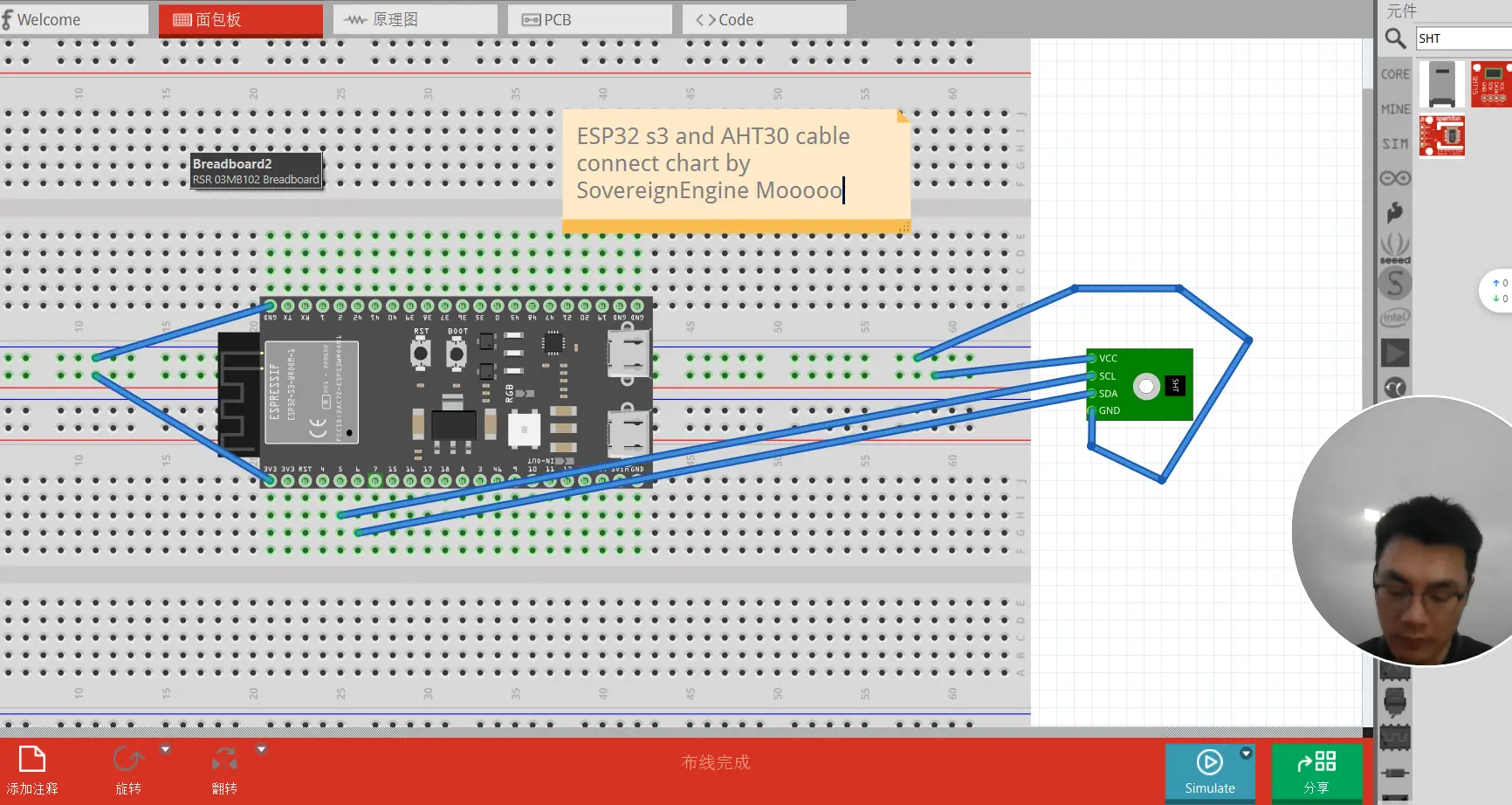
Task: Open the Snootlab S parts bin
Action: click(x=1395, y=284)
